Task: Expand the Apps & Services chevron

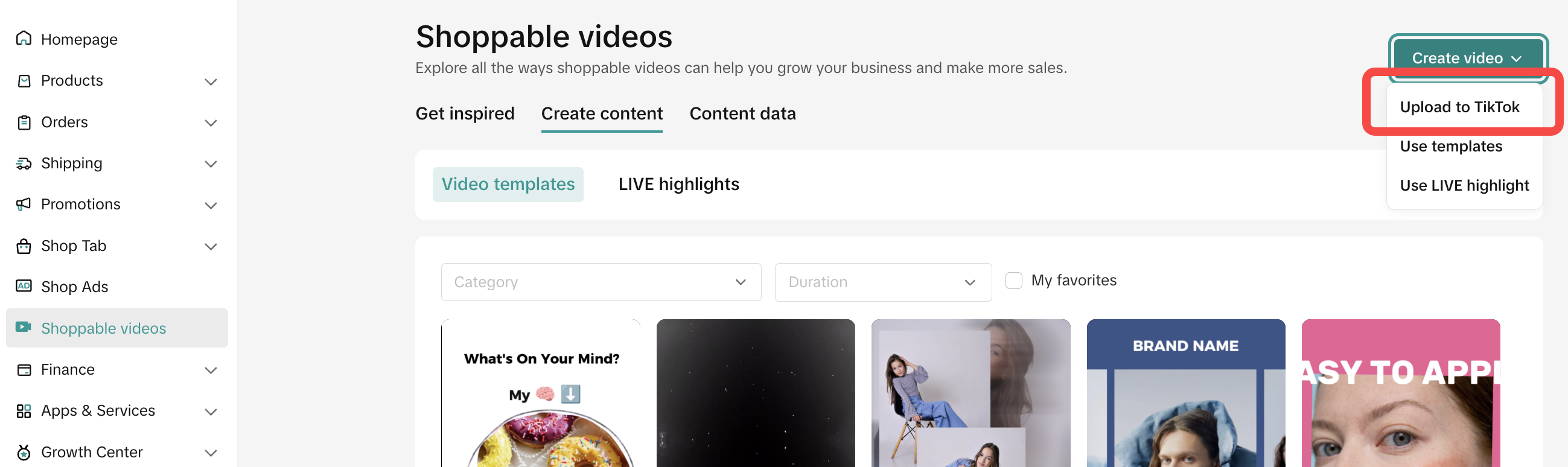Action: [x=211, y=411]
